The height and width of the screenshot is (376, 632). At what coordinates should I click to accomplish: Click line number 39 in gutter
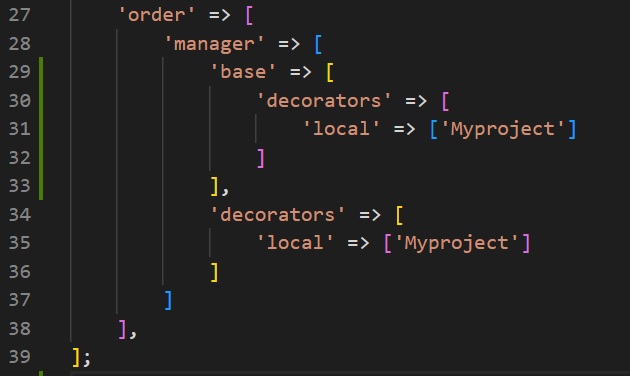click(19, 357)
